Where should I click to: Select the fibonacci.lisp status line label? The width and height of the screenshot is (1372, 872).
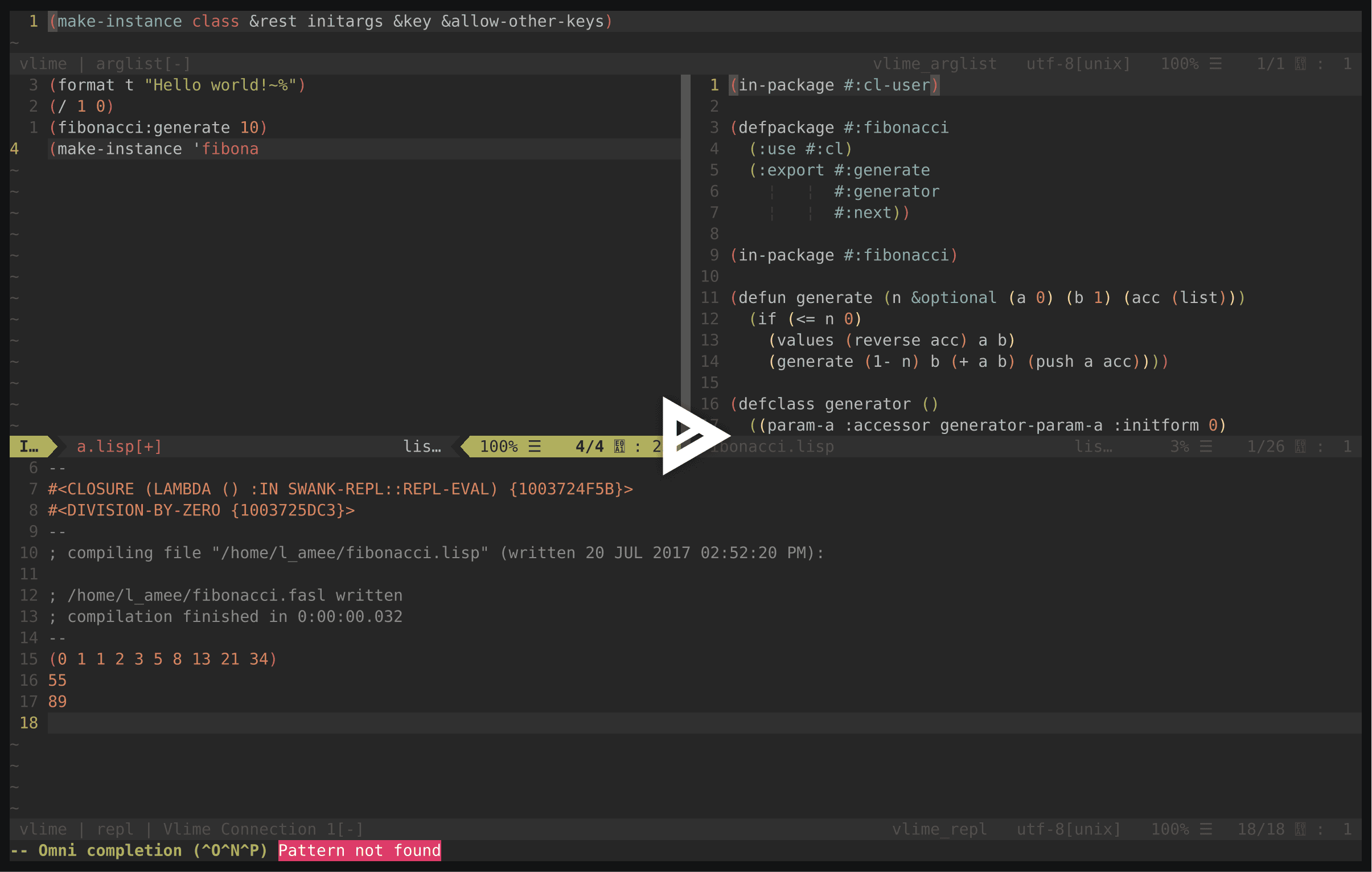point(775,447)
